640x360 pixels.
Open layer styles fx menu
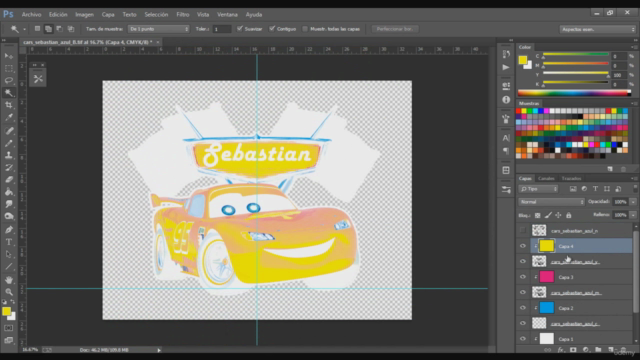point(561,350)
